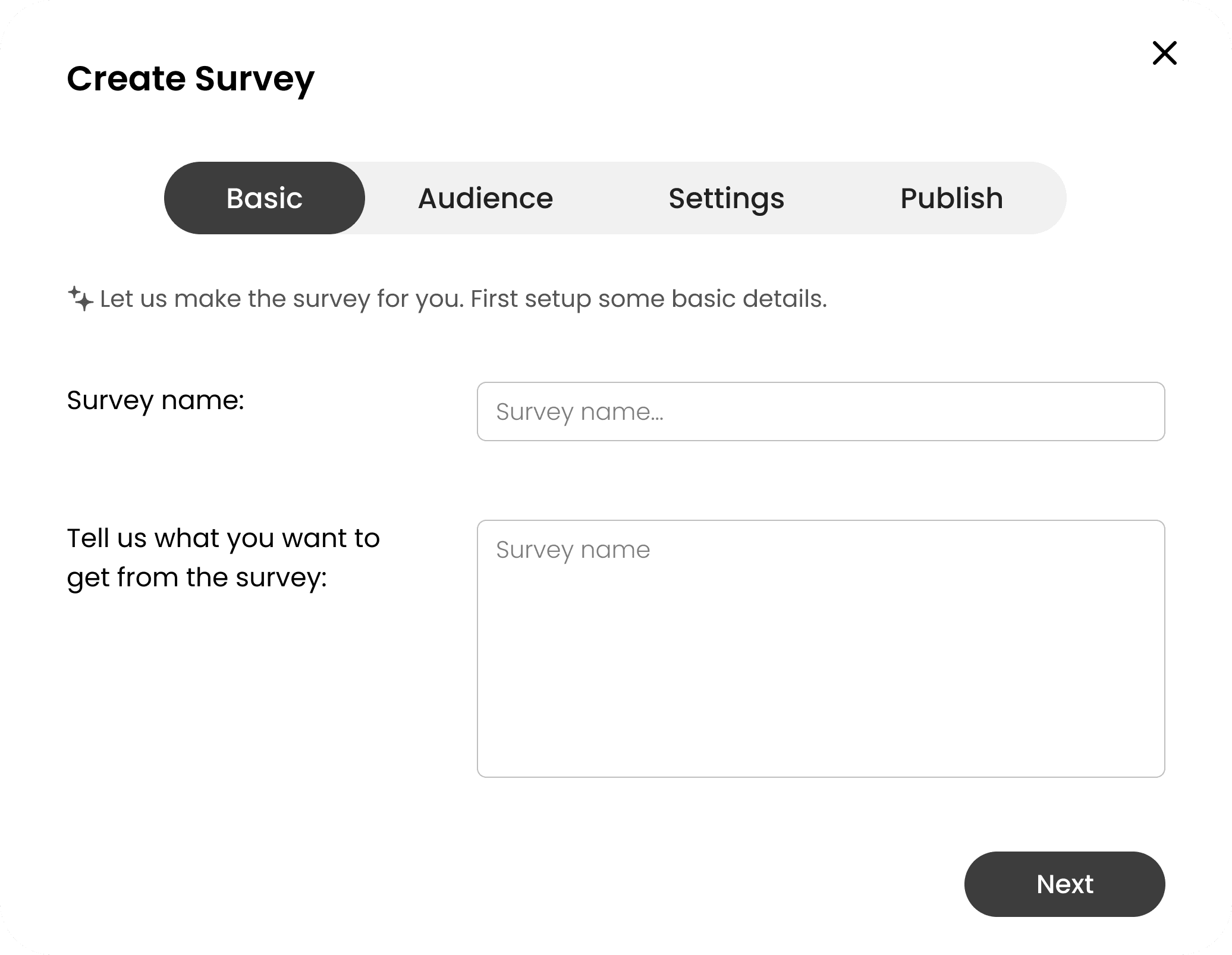Image resolution: width=1232 pixels, height=955 pixels.
Task: Click the 'get from the survey:' label line
Action: (x=197, y=577)
